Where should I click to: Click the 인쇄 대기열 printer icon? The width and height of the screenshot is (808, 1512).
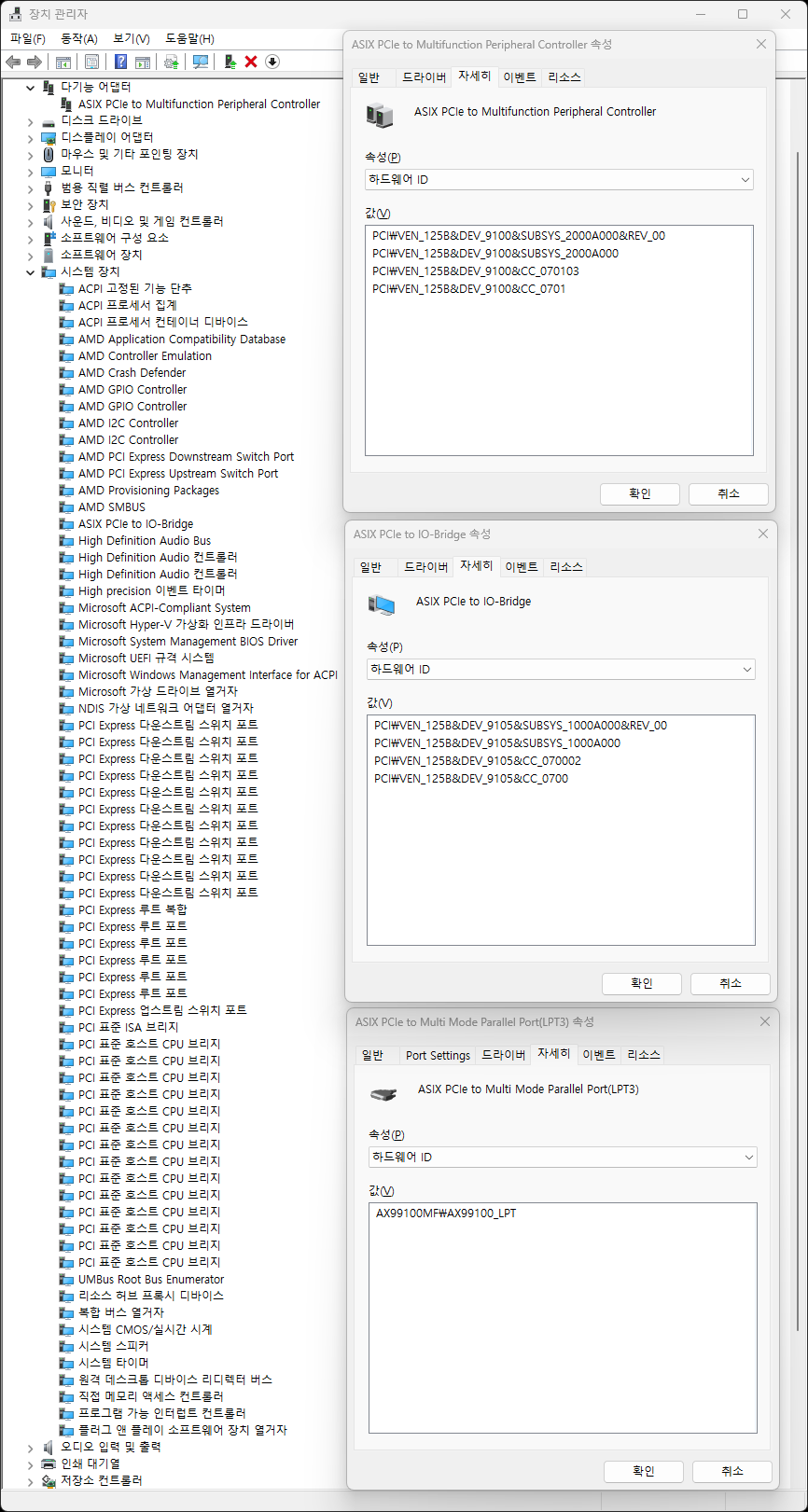coord(49,1463)
